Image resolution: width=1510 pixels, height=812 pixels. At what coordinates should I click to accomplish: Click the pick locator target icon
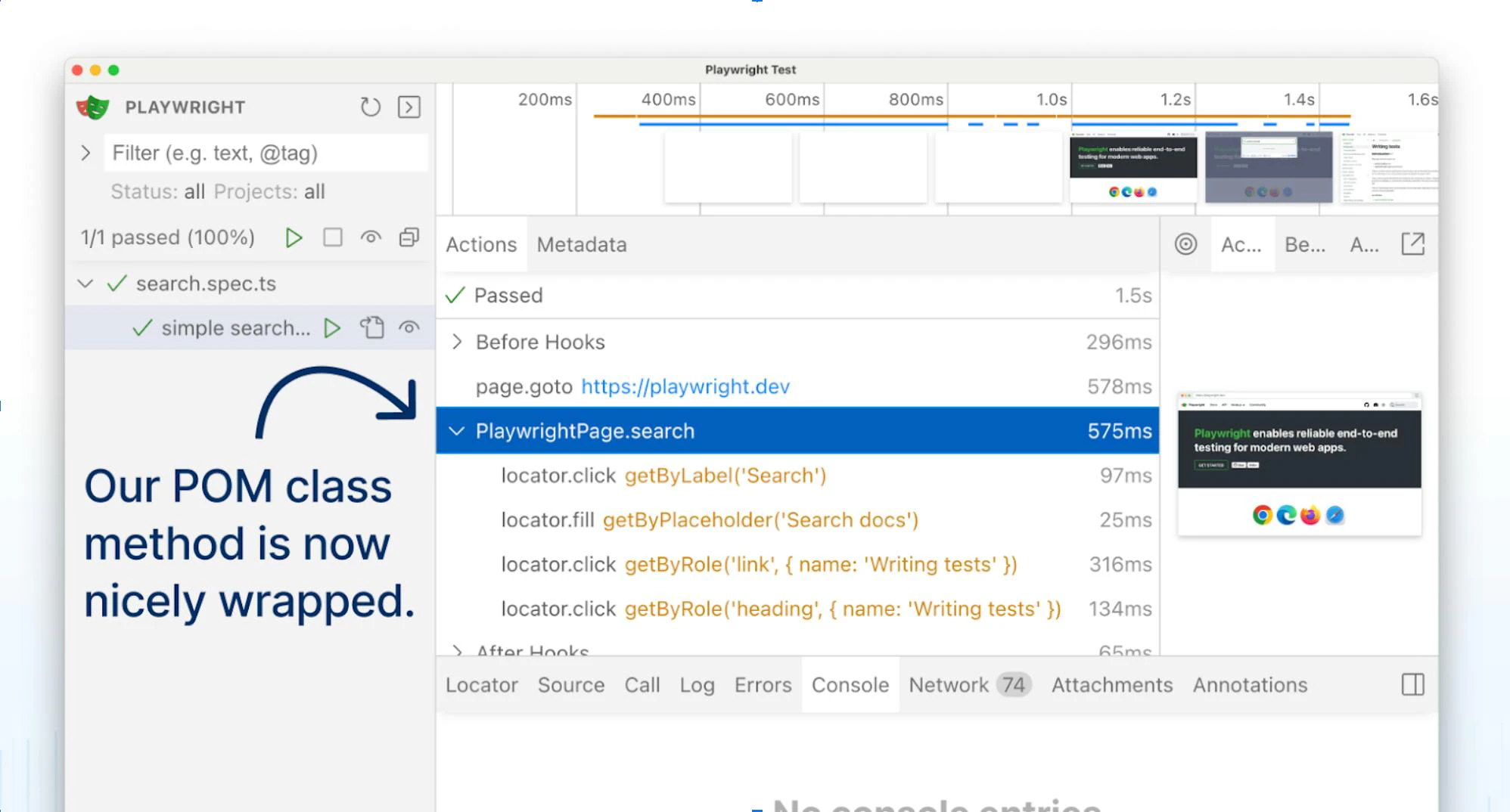click(1185, 244)
